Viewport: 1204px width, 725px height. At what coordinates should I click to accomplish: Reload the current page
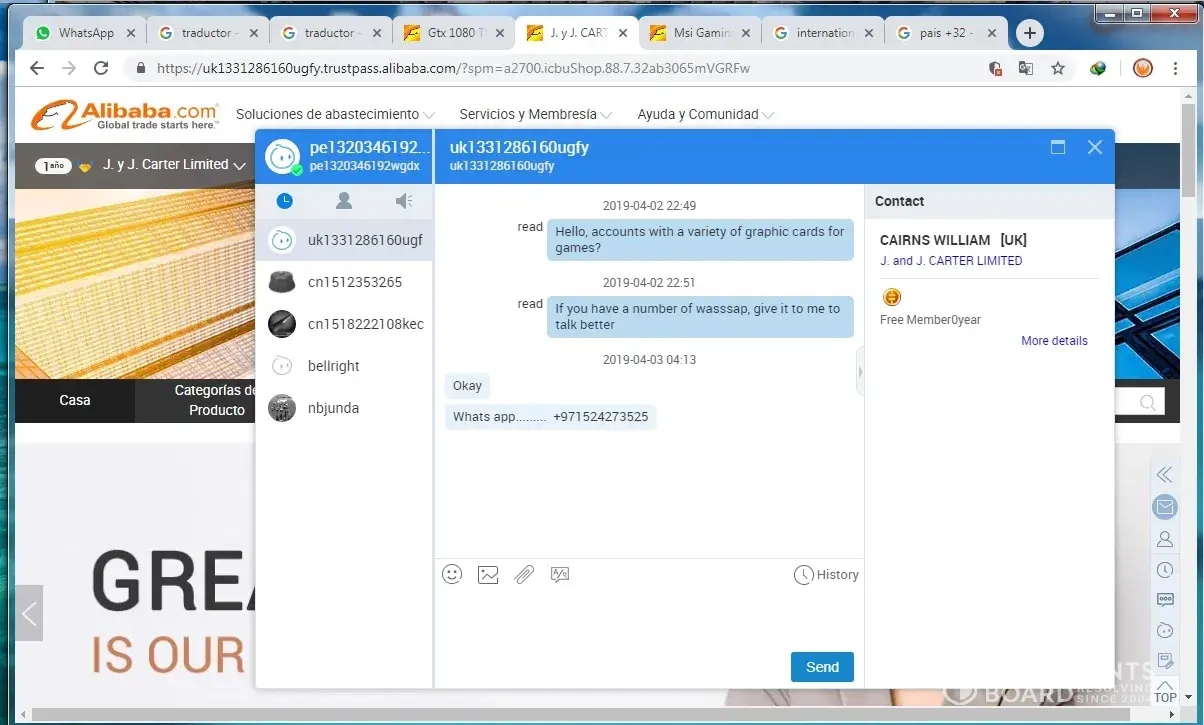(x=101, y=68)
